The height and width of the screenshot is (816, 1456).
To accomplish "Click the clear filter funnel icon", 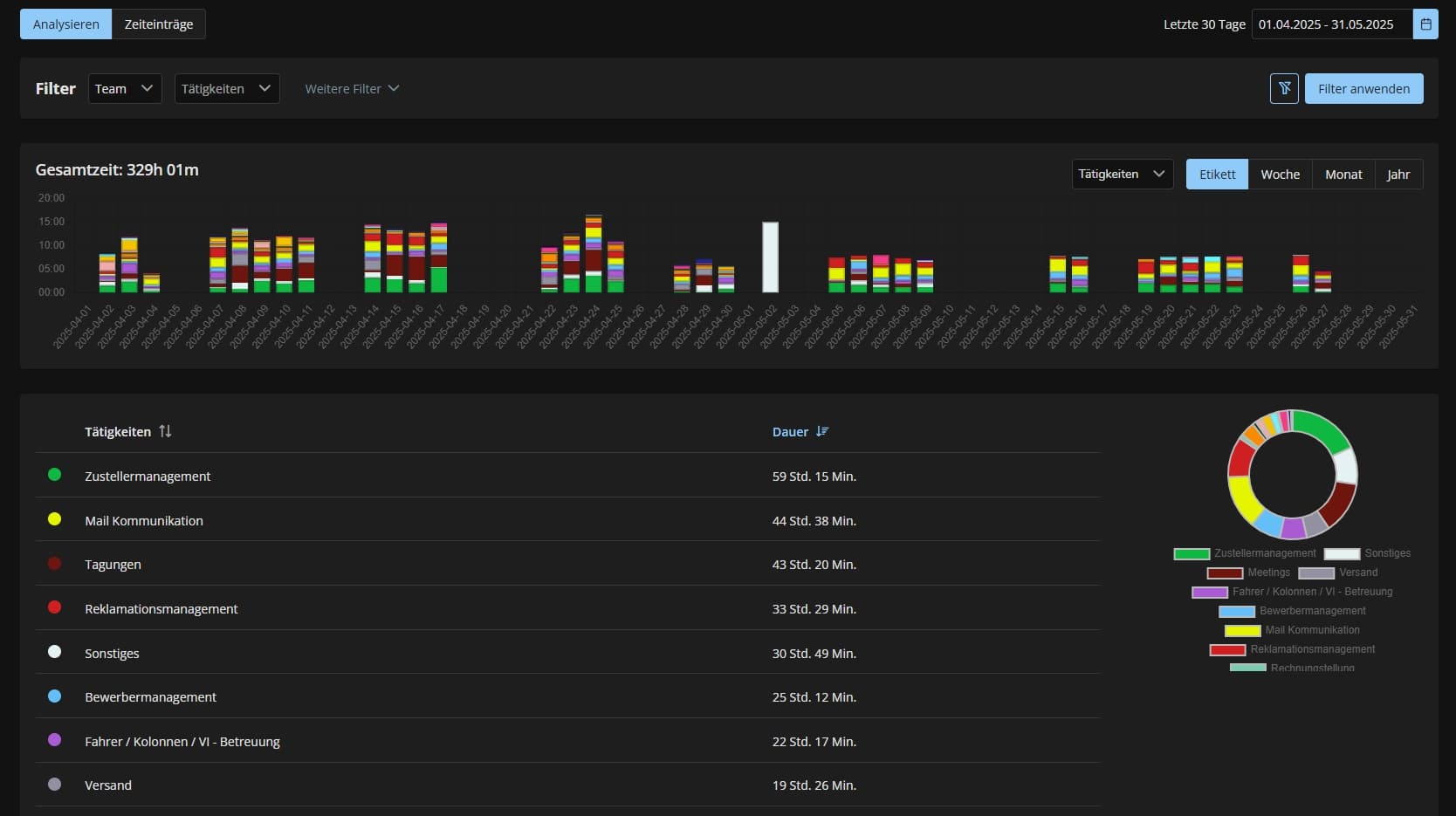I will pos(1284,88).
